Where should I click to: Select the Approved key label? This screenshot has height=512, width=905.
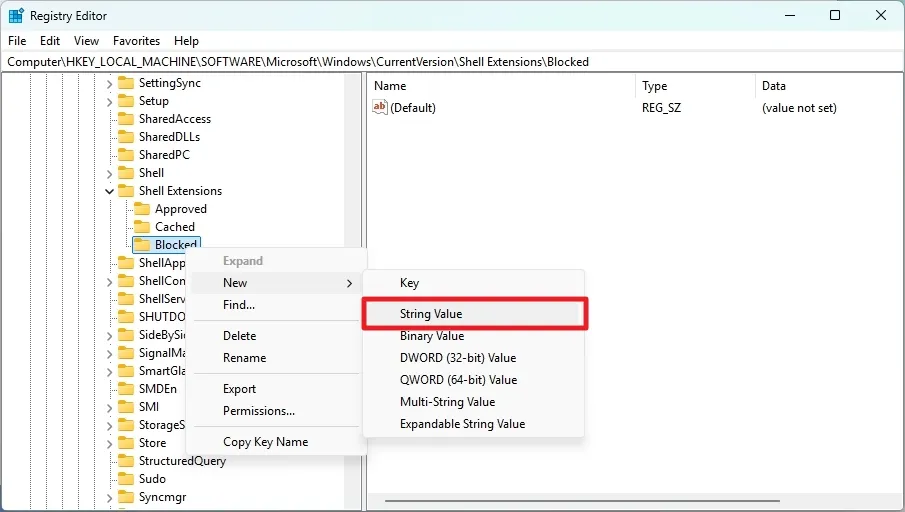181,209
